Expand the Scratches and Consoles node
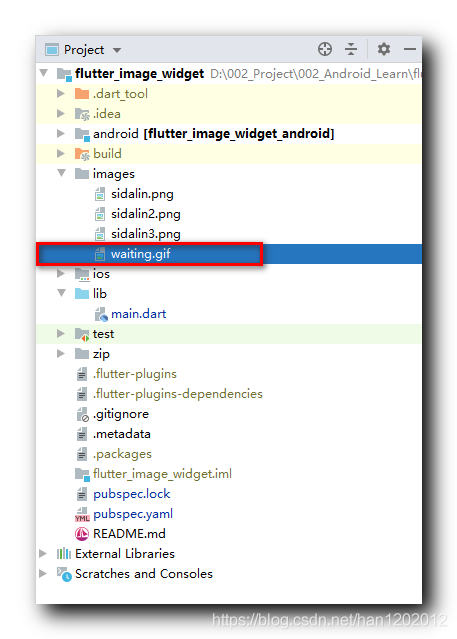457x639 pixels. (43, 573)
